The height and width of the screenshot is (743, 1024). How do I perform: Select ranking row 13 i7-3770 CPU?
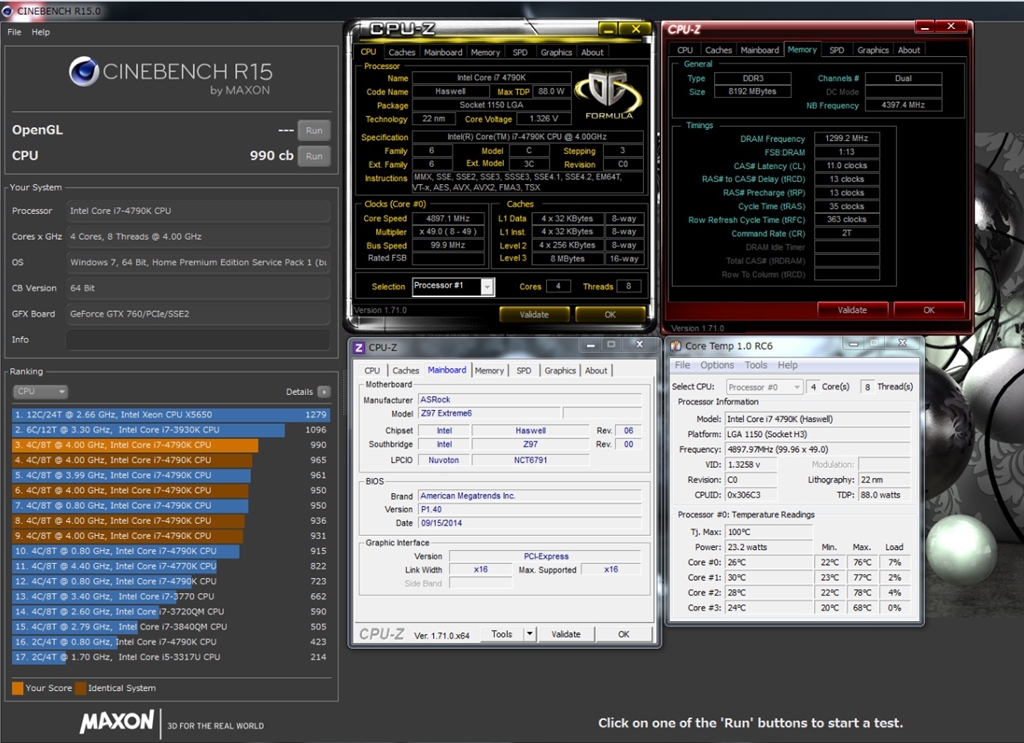pos(170,596)
